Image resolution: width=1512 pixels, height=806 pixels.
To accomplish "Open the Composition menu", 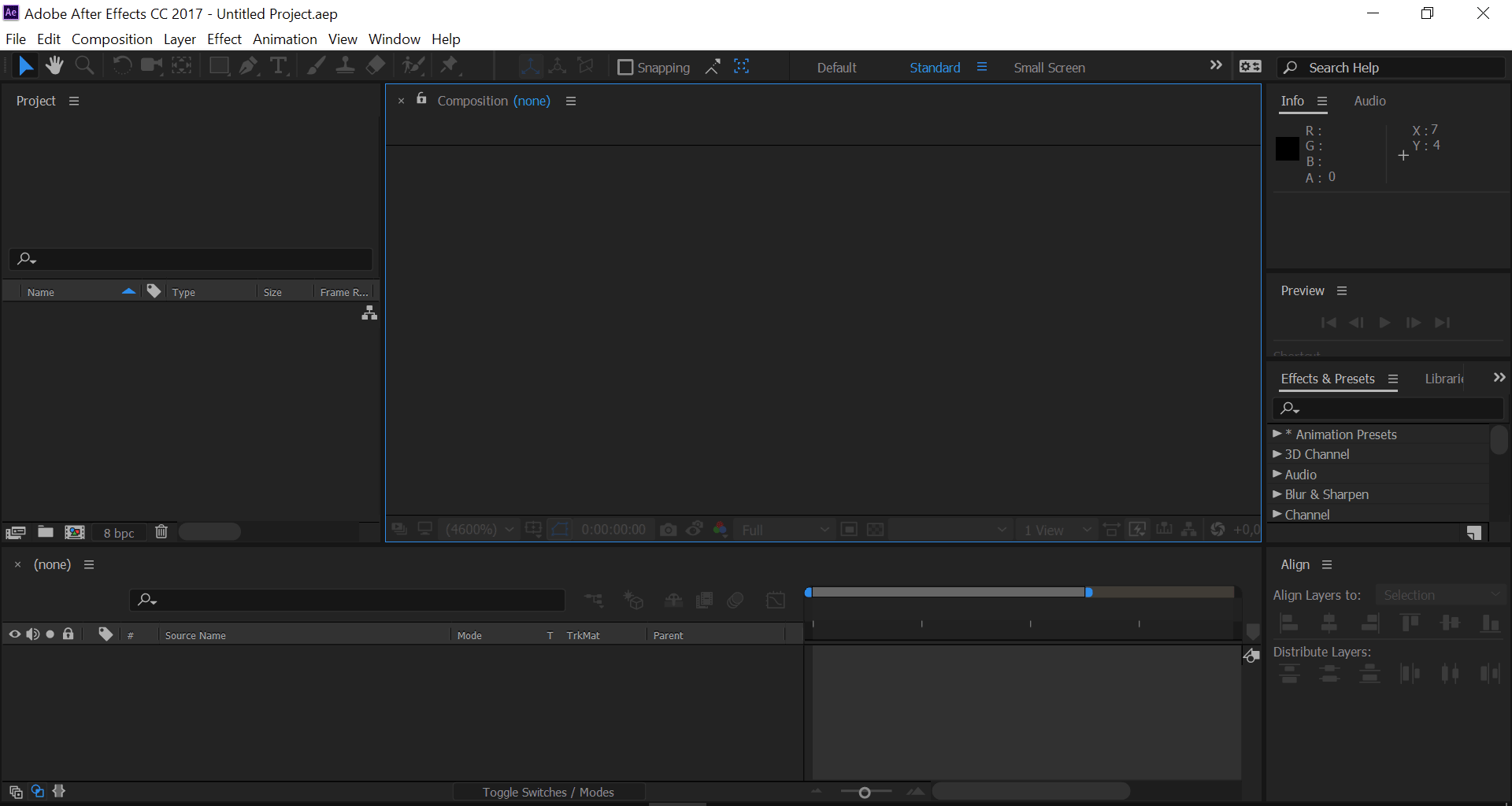I will [x=112, y=39].
